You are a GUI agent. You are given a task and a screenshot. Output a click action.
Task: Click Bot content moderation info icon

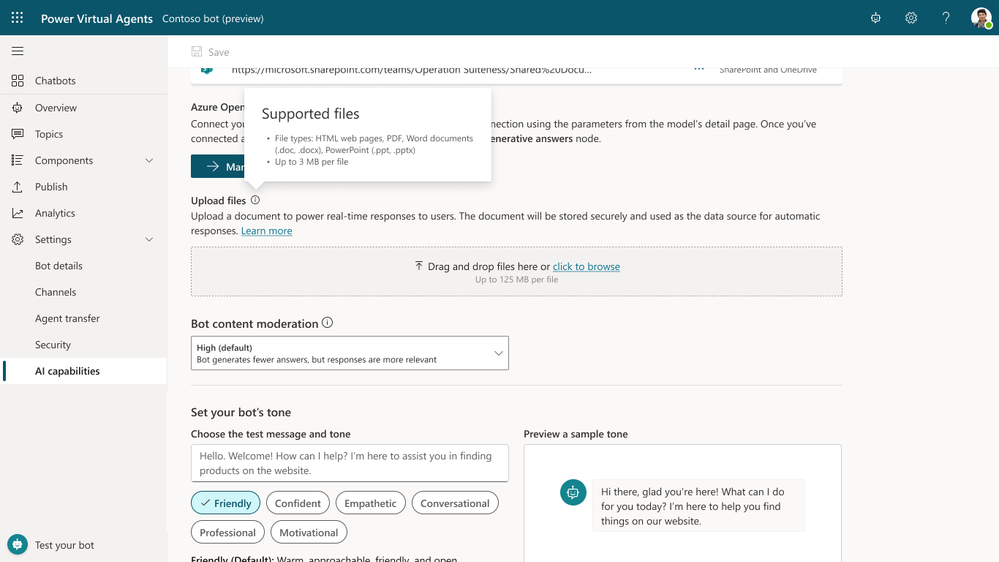tap(327, 322)
